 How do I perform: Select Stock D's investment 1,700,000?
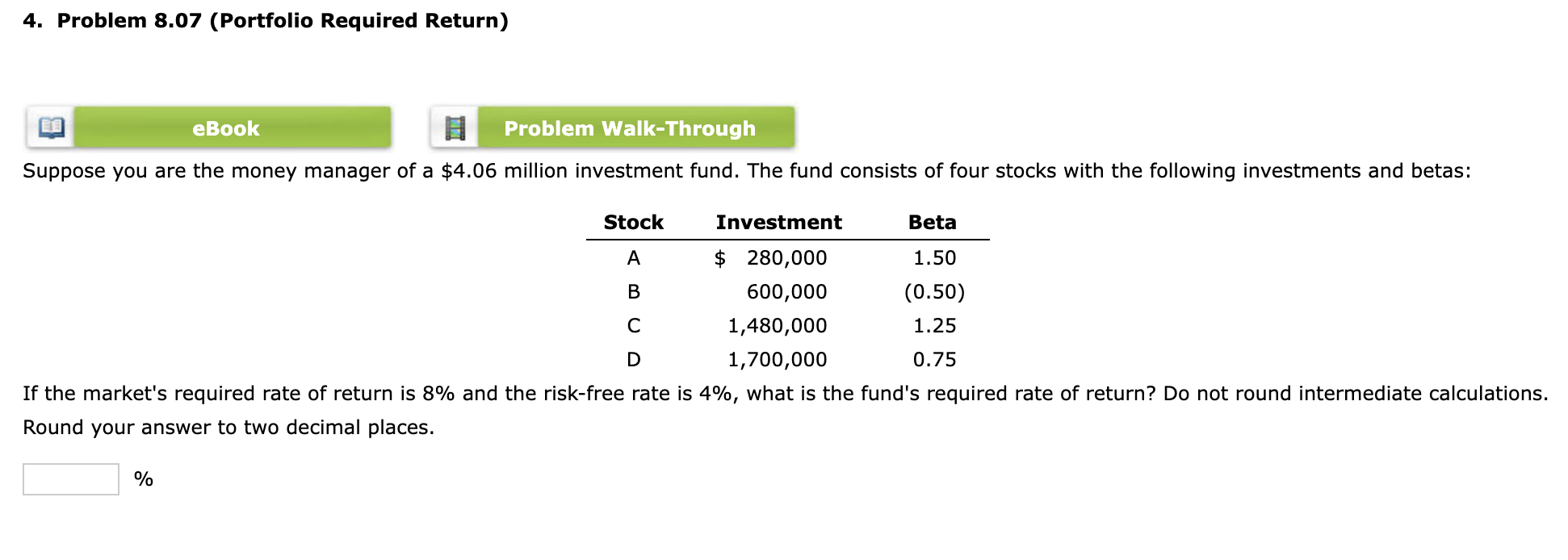click(777, 359)
